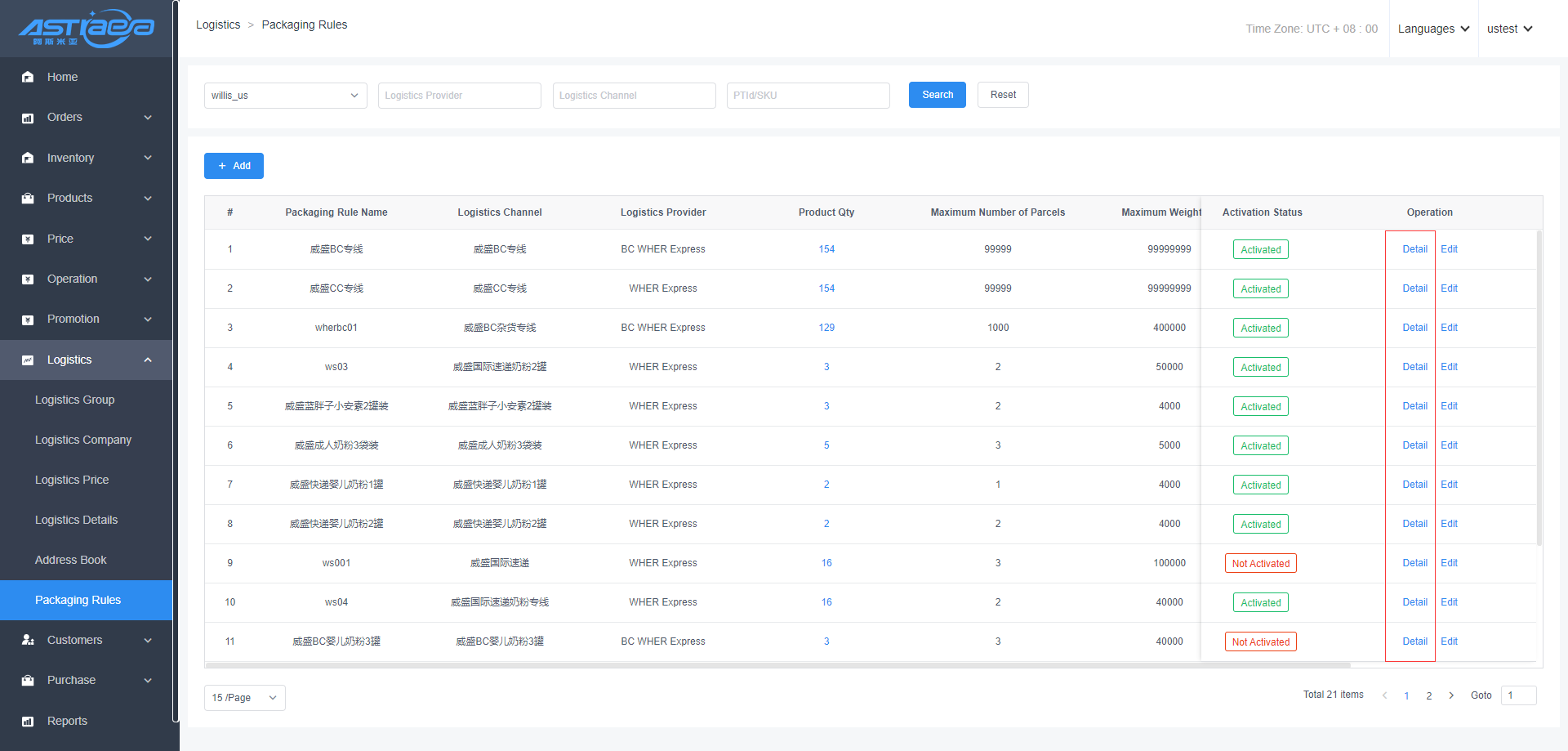1568x751 pixels.
Task: Click the Customers person icon
Action: coord(28,640)
